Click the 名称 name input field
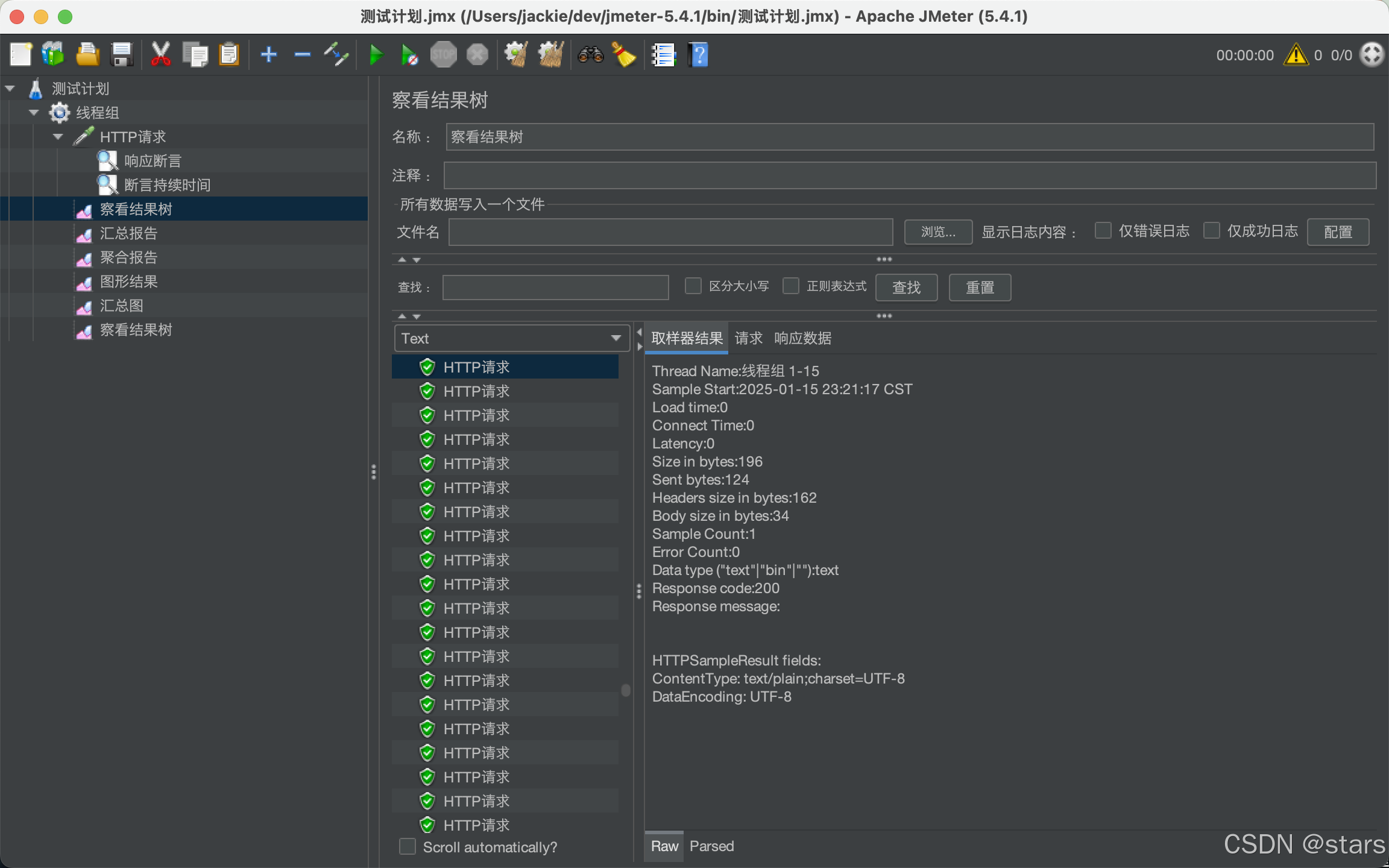Screen dimensions: 1389x868 (910, 137)
